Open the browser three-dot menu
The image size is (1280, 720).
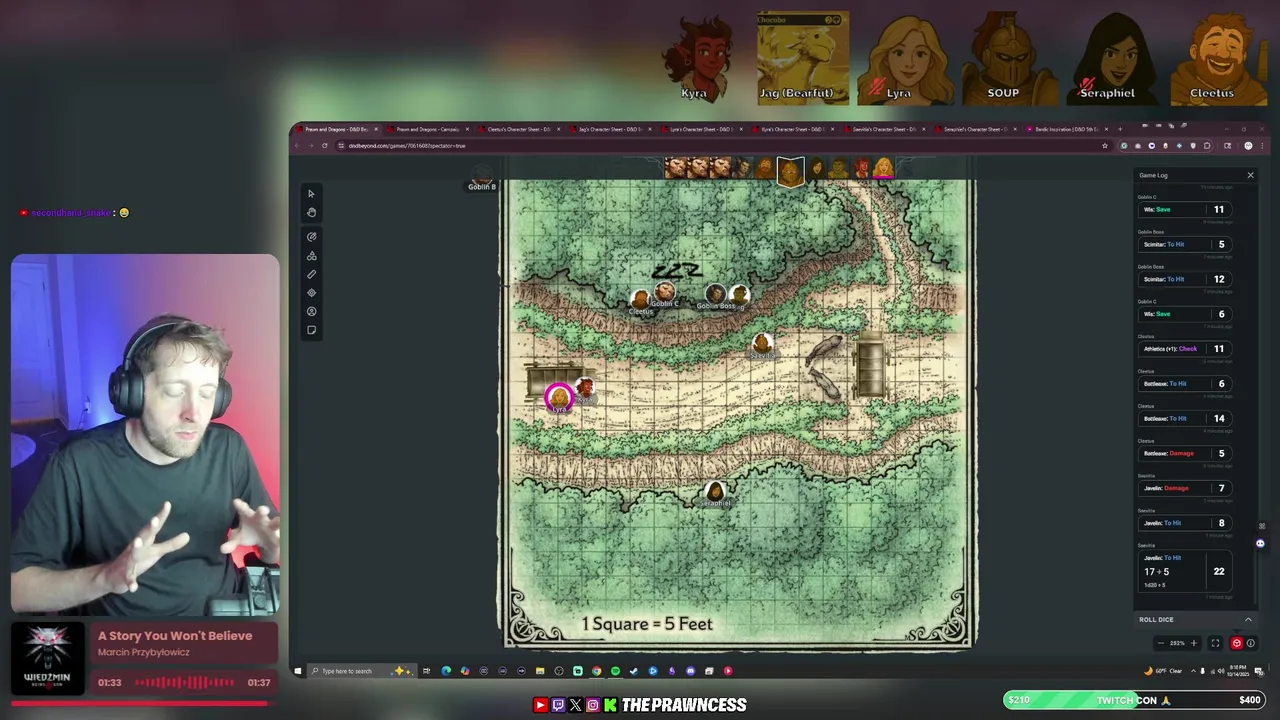(1263, 146)
